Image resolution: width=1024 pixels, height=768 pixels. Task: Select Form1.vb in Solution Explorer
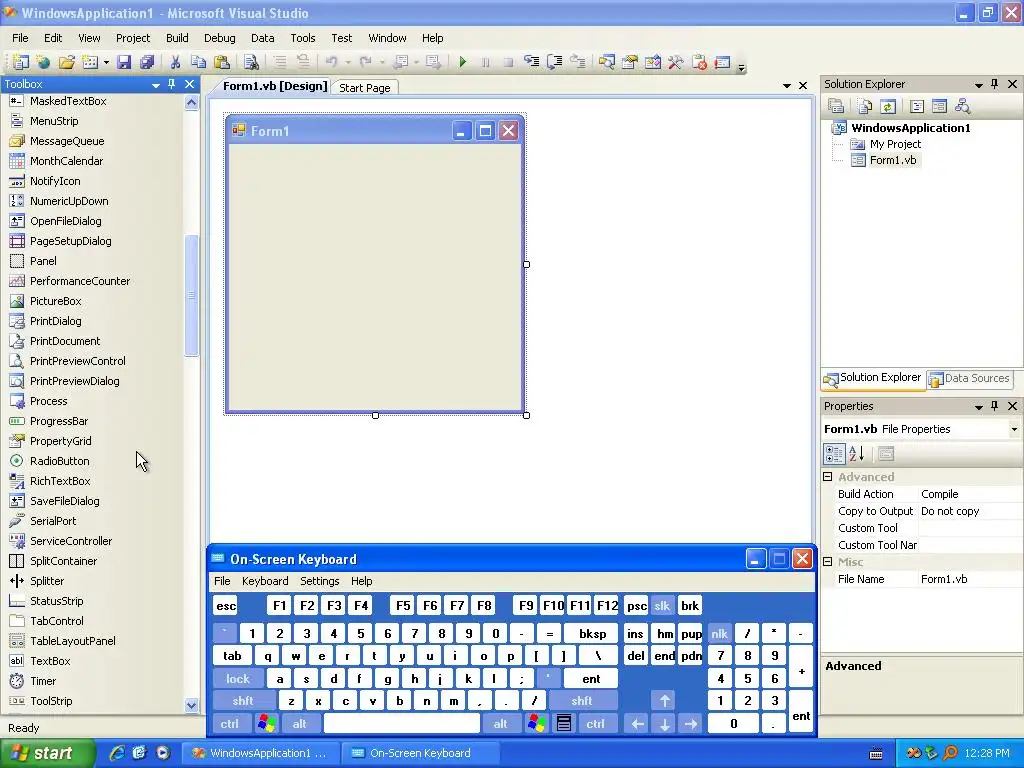892,160
